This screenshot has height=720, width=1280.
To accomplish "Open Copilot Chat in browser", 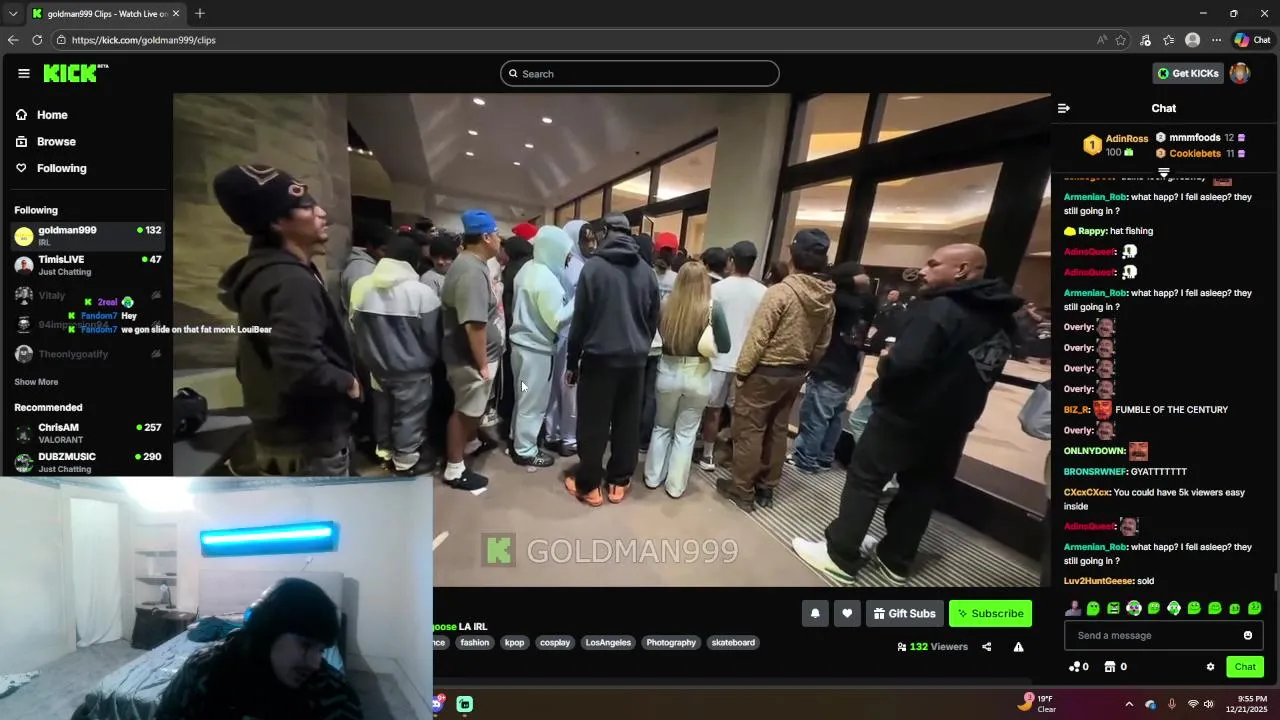I will tap(1252, 40).
